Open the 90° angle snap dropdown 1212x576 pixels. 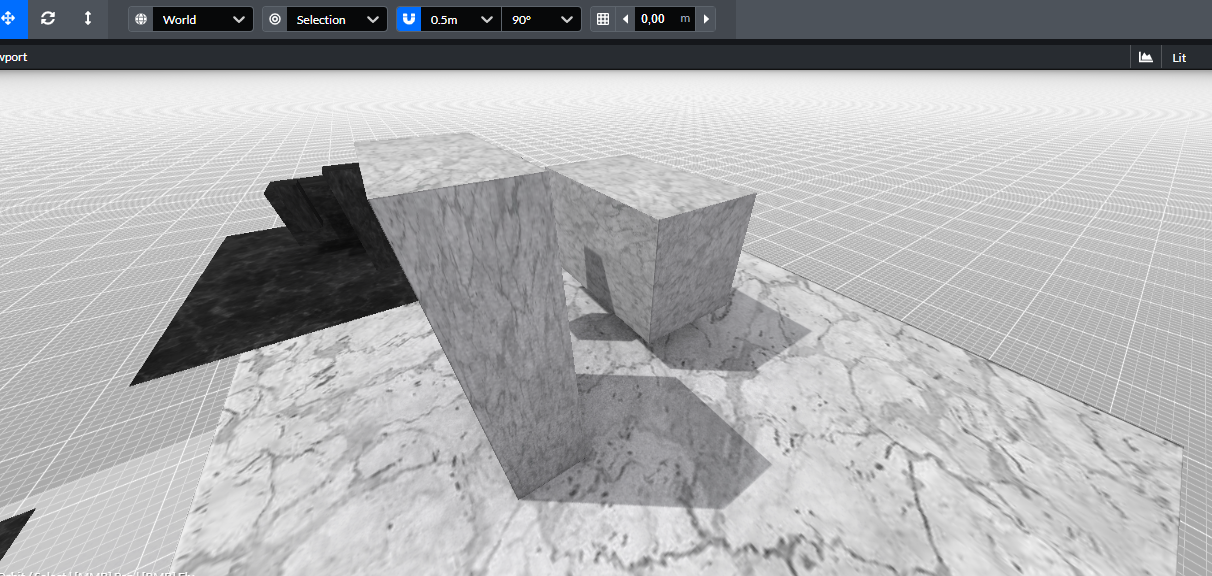point(541,19)
